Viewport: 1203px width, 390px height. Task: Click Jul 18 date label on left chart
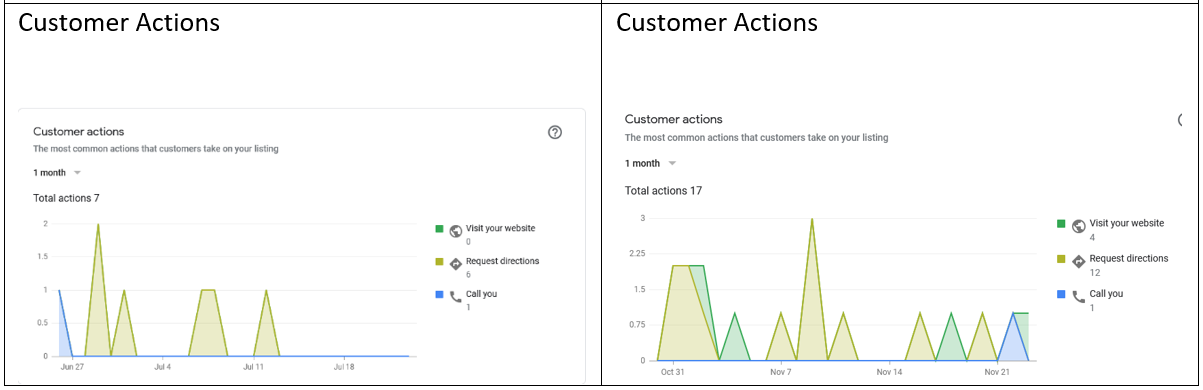345,367
